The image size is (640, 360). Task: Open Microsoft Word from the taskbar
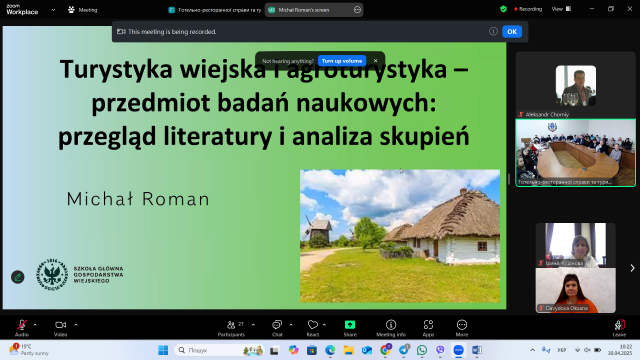477,350
